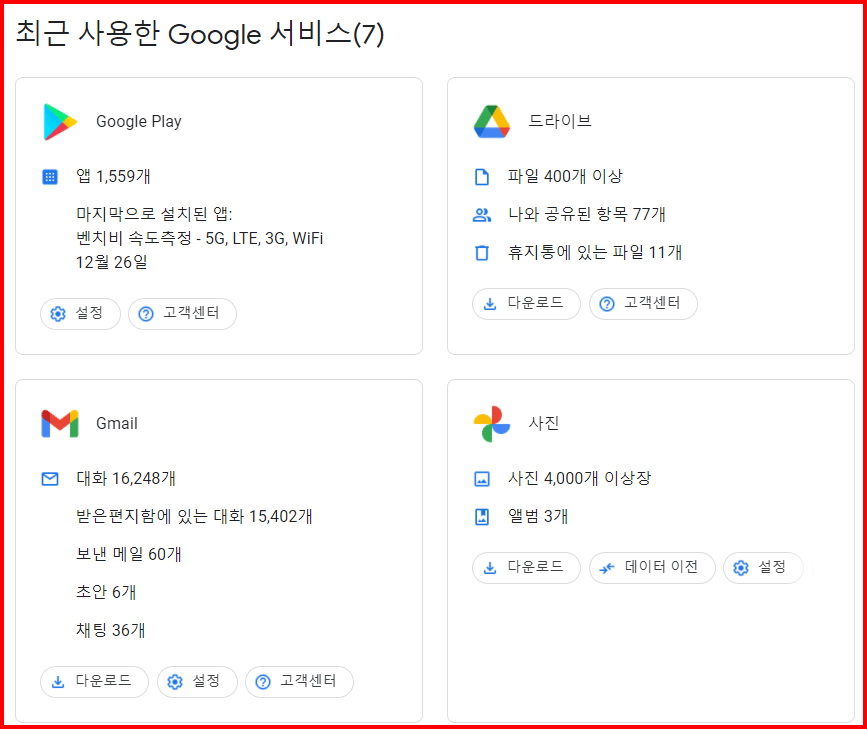Click the trash icon next to 휴지통에 있는 파일
Screen dimensions: 867x729
(482, 253)
